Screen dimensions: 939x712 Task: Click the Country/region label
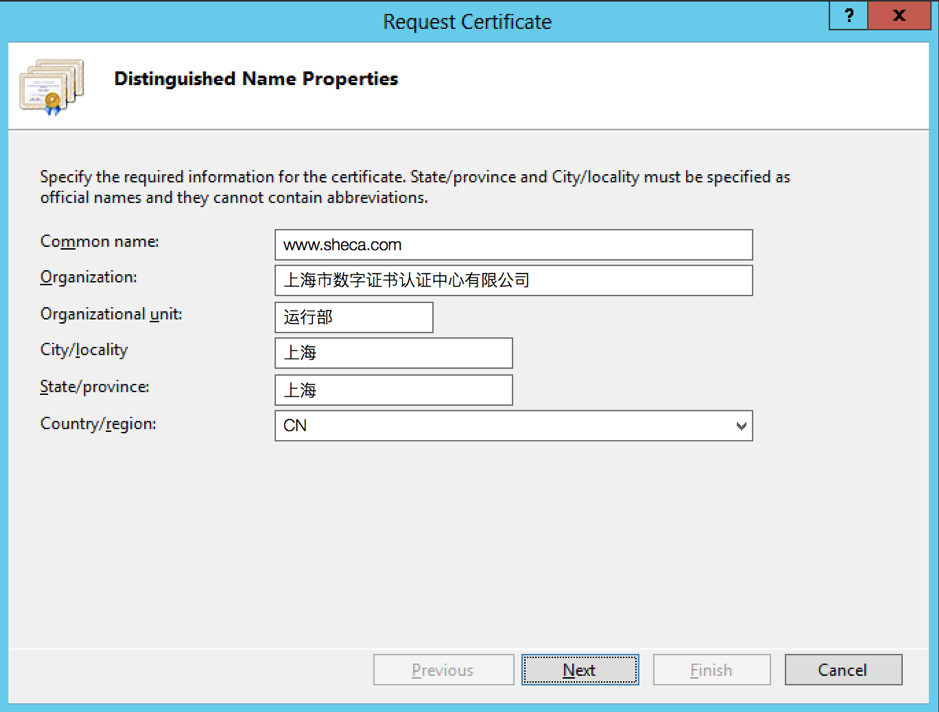click(98, 424)
